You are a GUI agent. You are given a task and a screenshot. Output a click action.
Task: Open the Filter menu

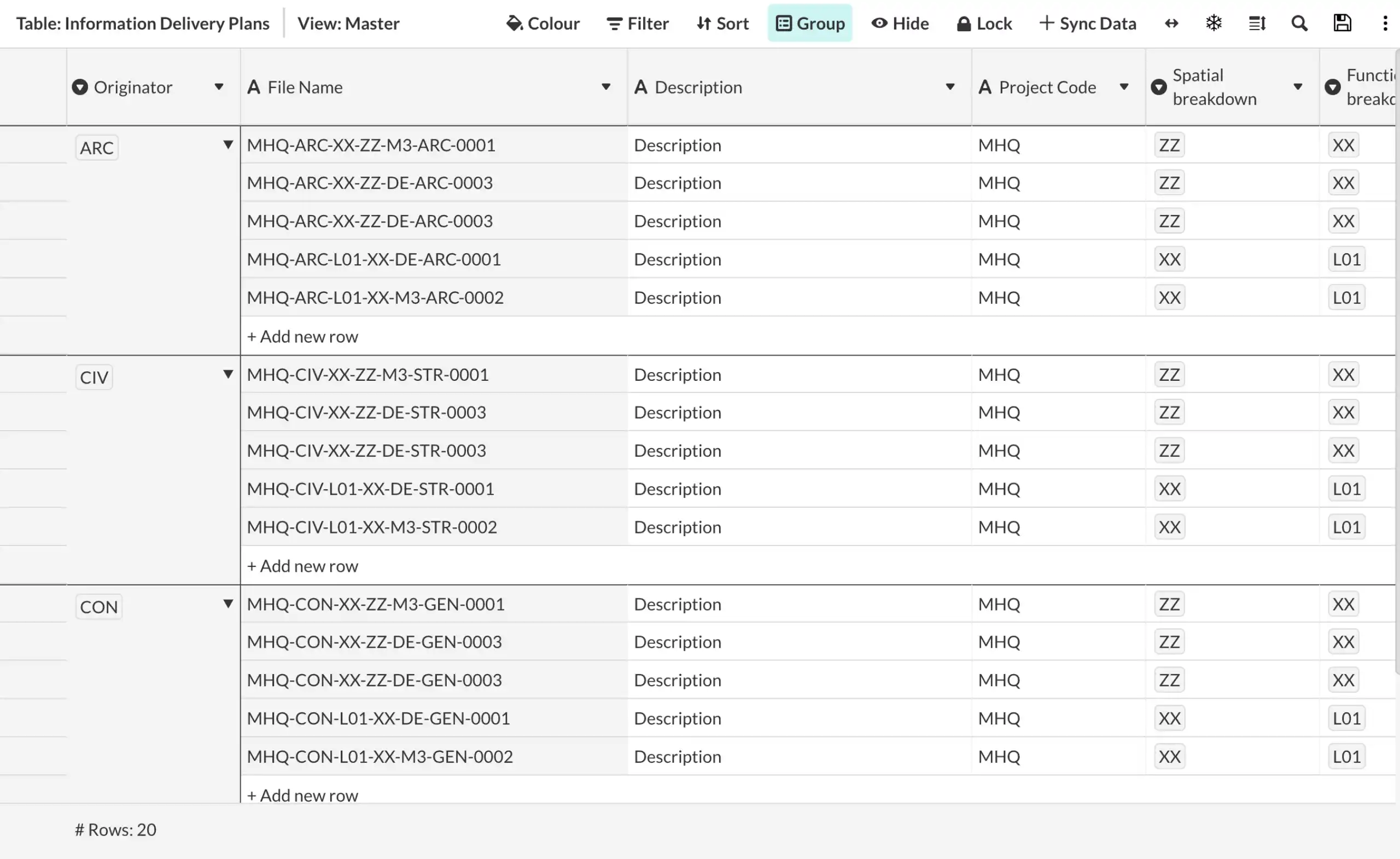pyautogui.click(x=638, y=24)
